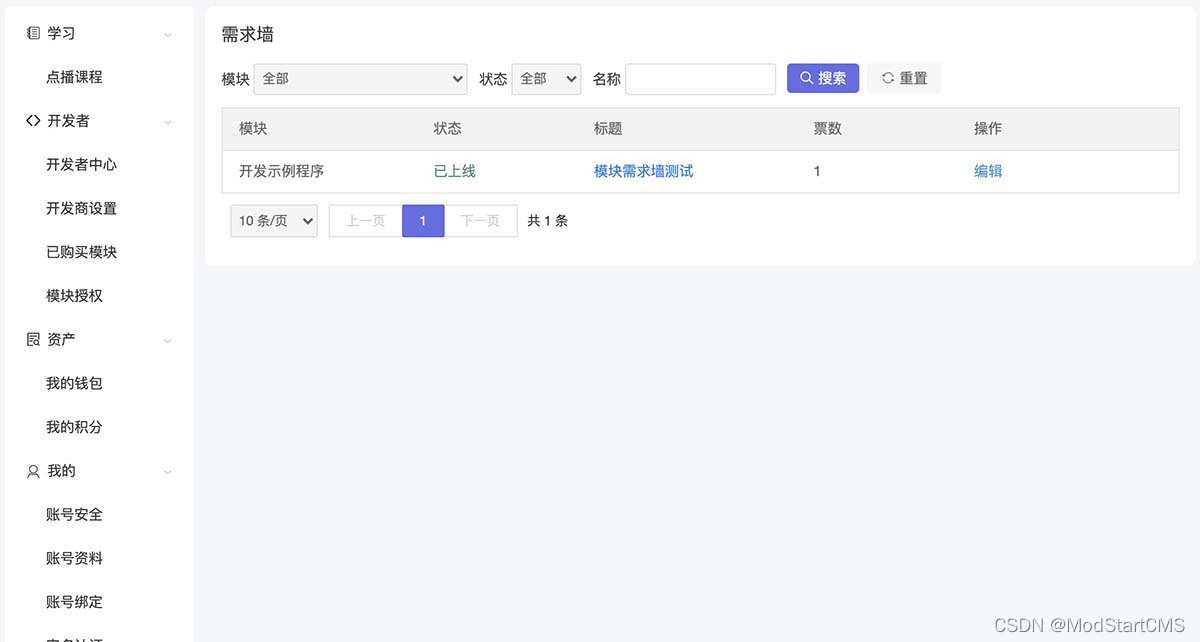Collapse the 学习 section chevron
This screenshot has width=1200, height=642.
pos(168,34)
